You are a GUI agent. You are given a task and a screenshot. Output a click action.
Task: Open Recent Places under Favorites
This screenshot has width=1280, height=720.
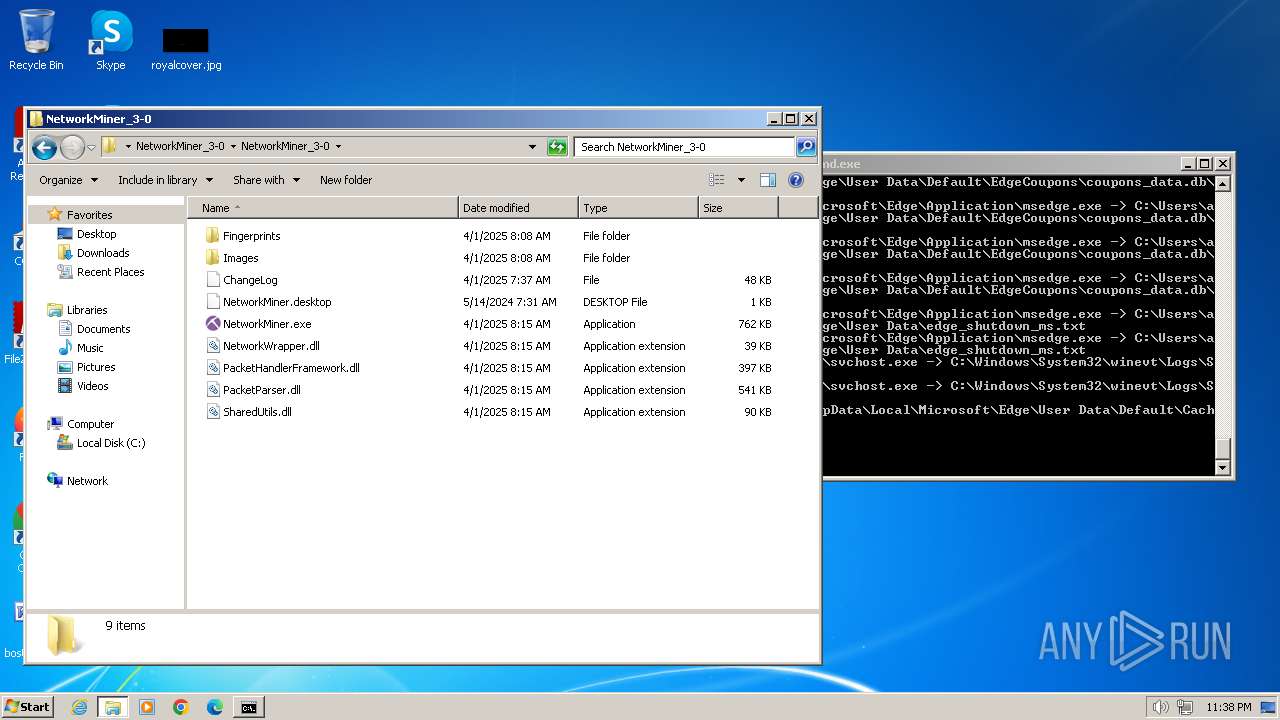(110, 272)
